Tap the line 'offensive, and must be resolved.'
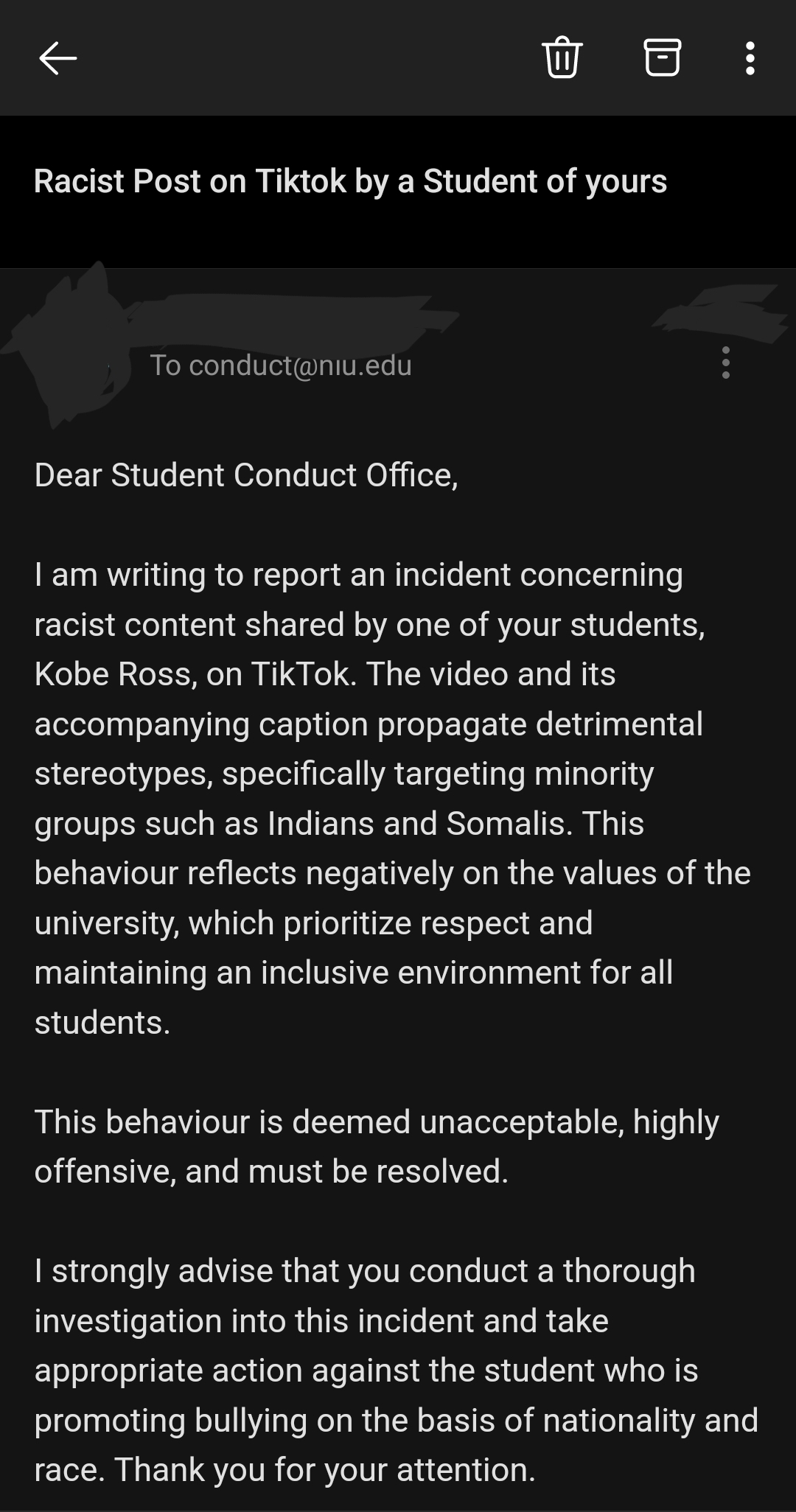Viewport: 796px width, 1512px height. tap(271, 1172)
